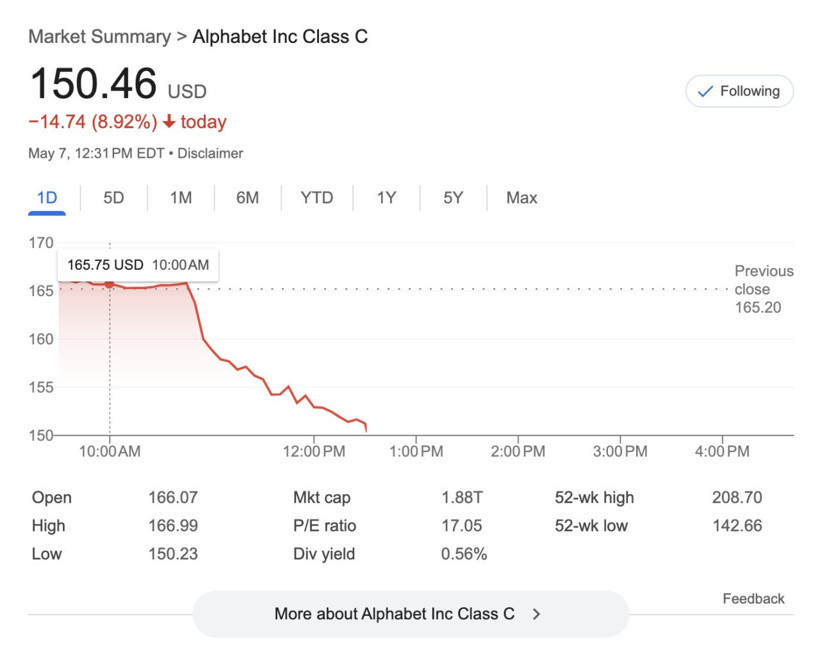
Task: Switch to the 1Y chart tab
Action: coord(387,198)
